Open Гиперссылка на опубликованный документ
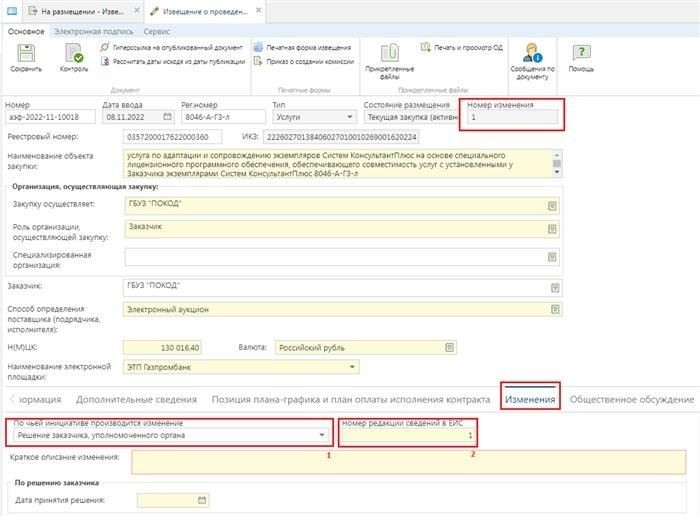Viewport: 700px width, 516px height. pos(172,47)
